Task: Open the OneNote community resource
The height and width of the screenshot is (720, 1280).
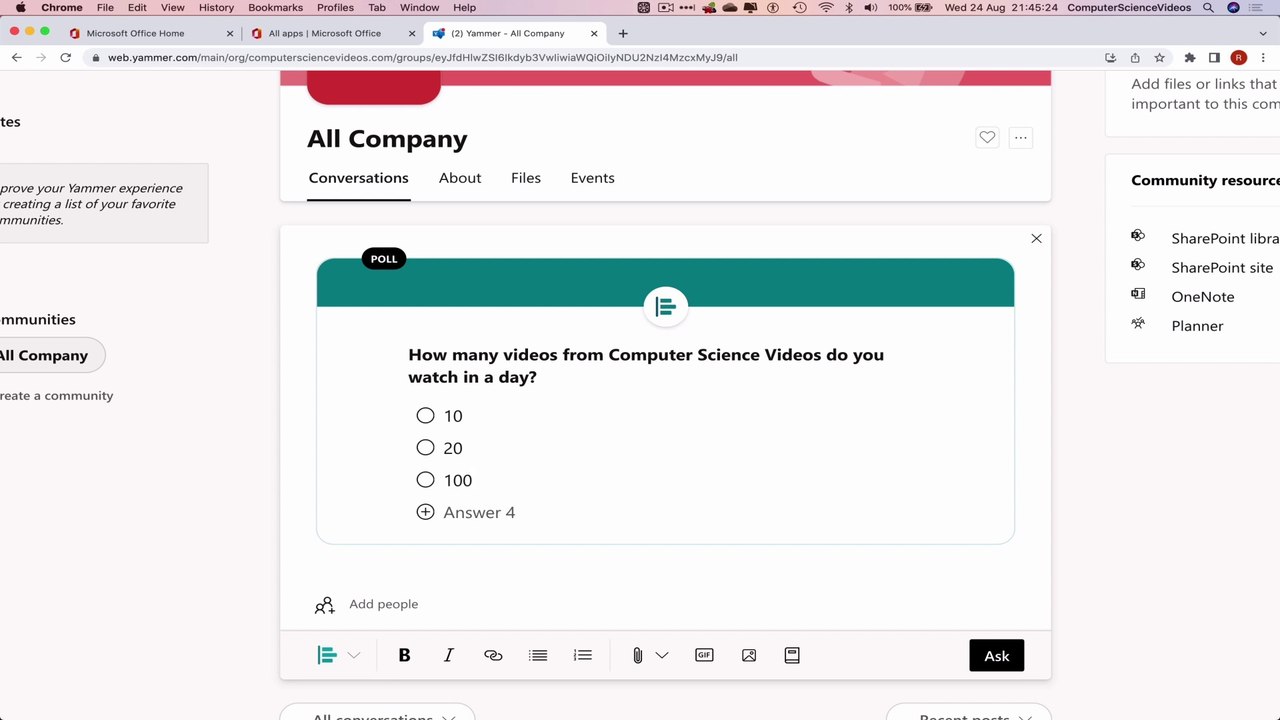Action: click(x=1203, y=297)
